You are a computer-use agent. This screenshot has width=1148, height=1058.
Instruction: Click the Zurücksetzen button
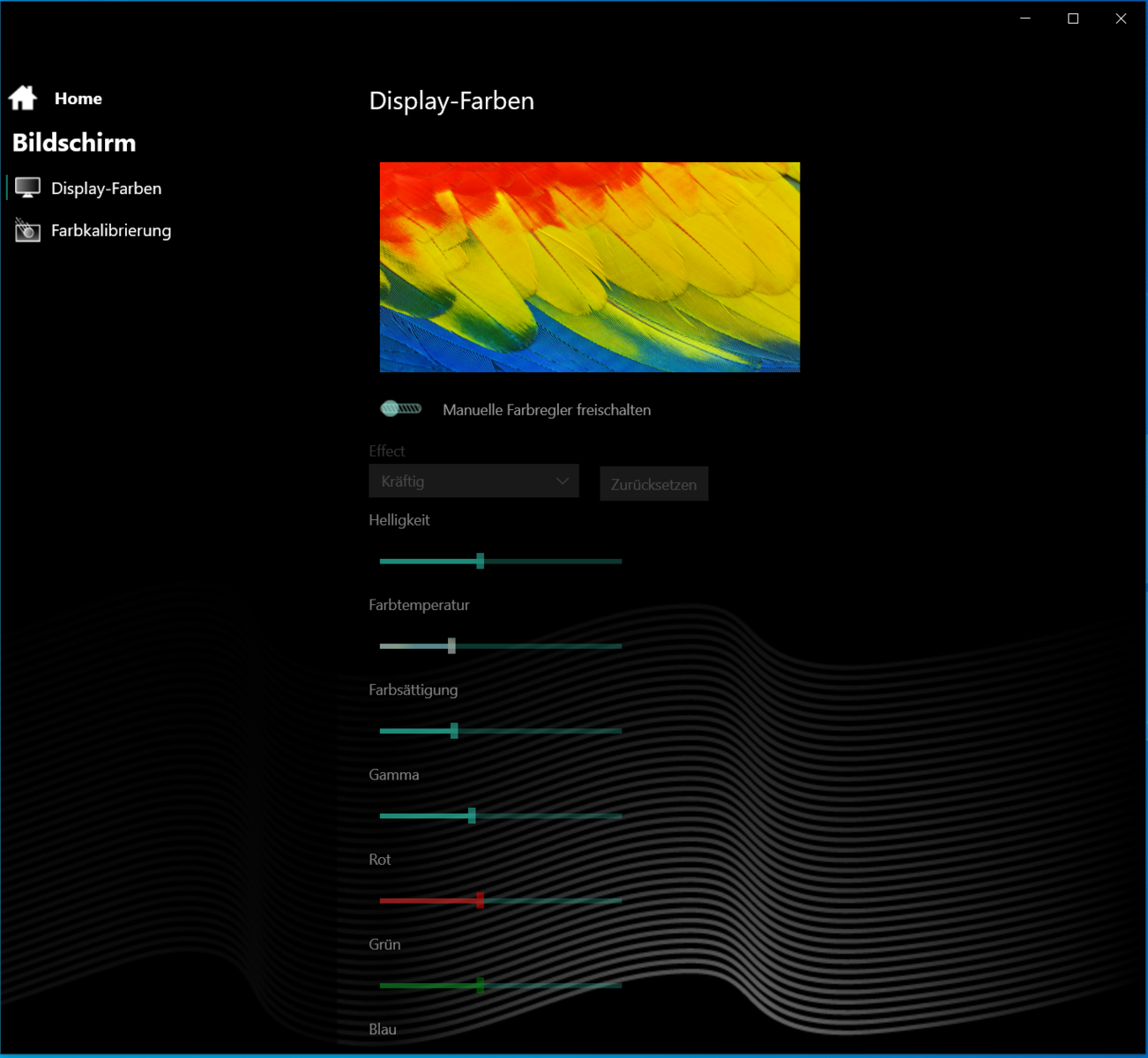653,484
